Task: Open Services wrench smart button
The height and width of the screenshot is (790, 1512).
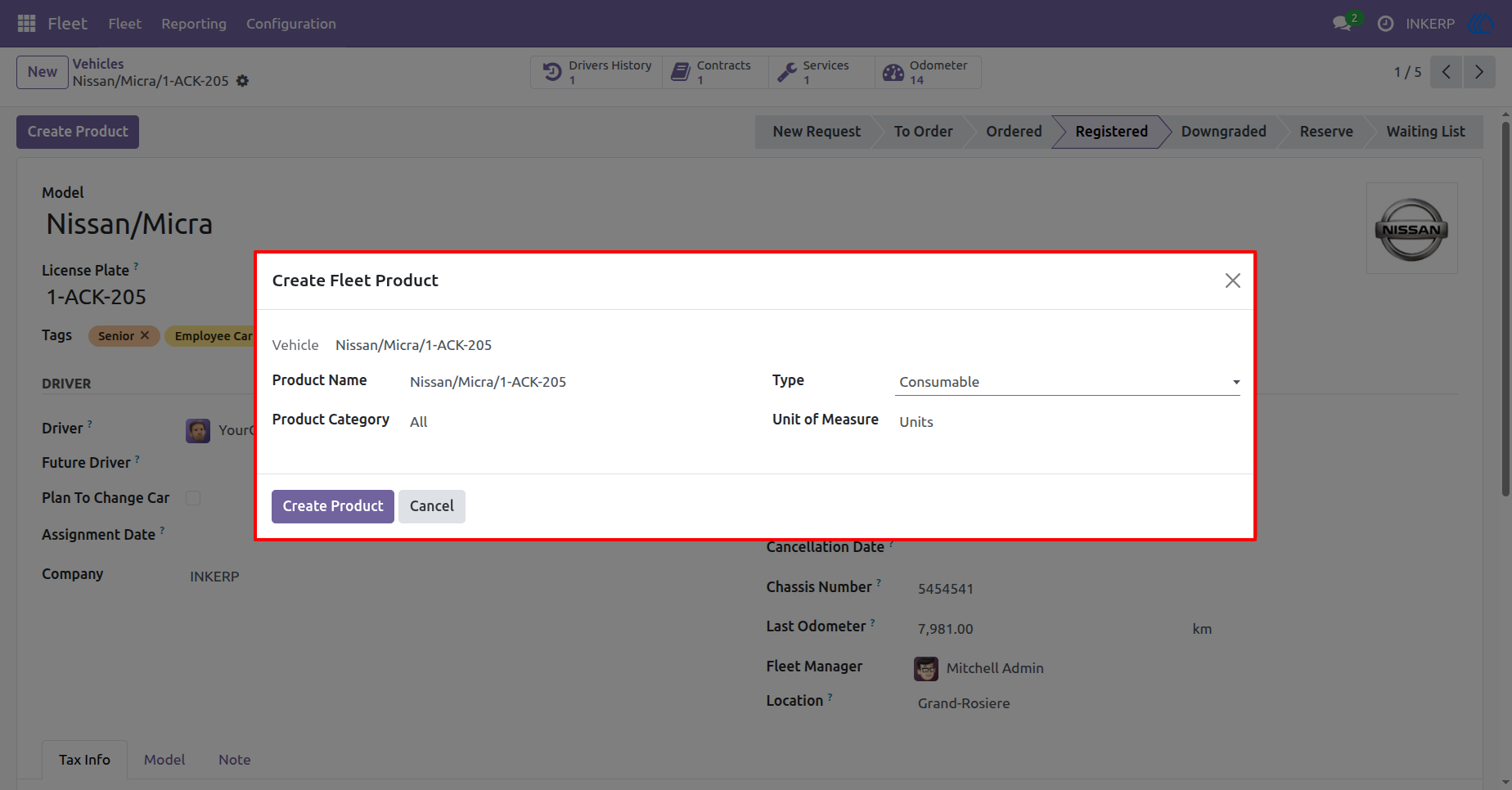Action: 821,72
